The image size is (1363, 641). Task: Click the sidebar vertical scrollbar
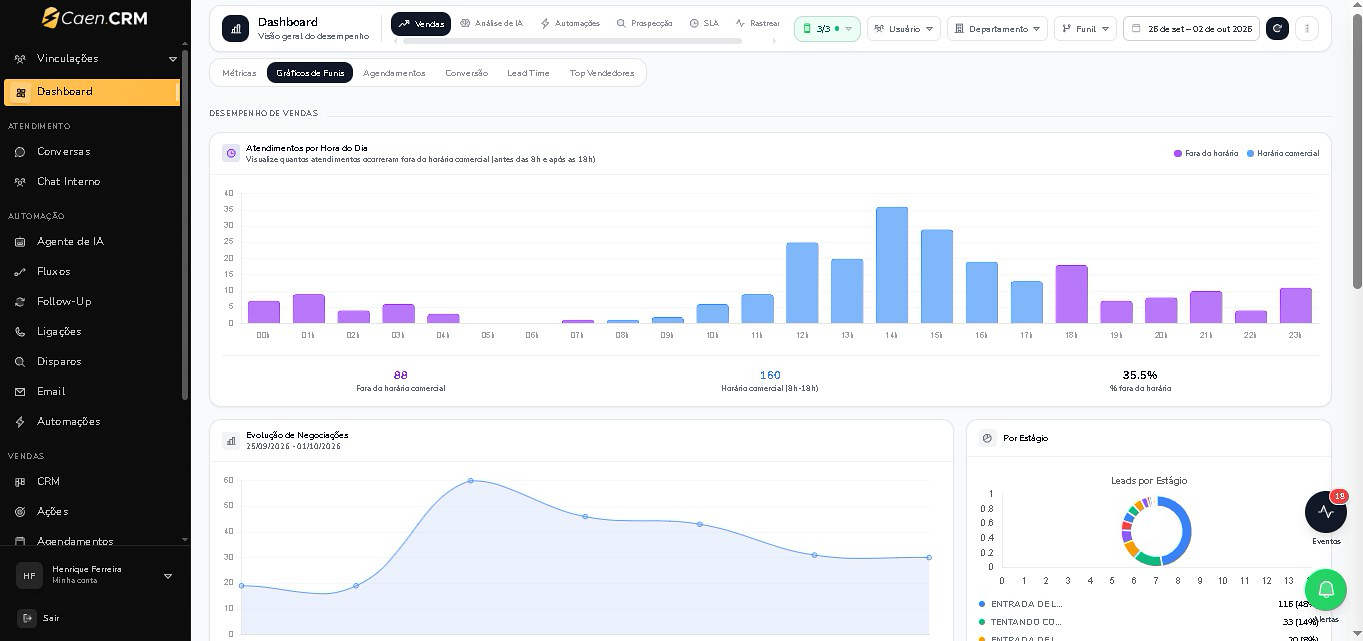pyautogui.click(x=185, y=225)
